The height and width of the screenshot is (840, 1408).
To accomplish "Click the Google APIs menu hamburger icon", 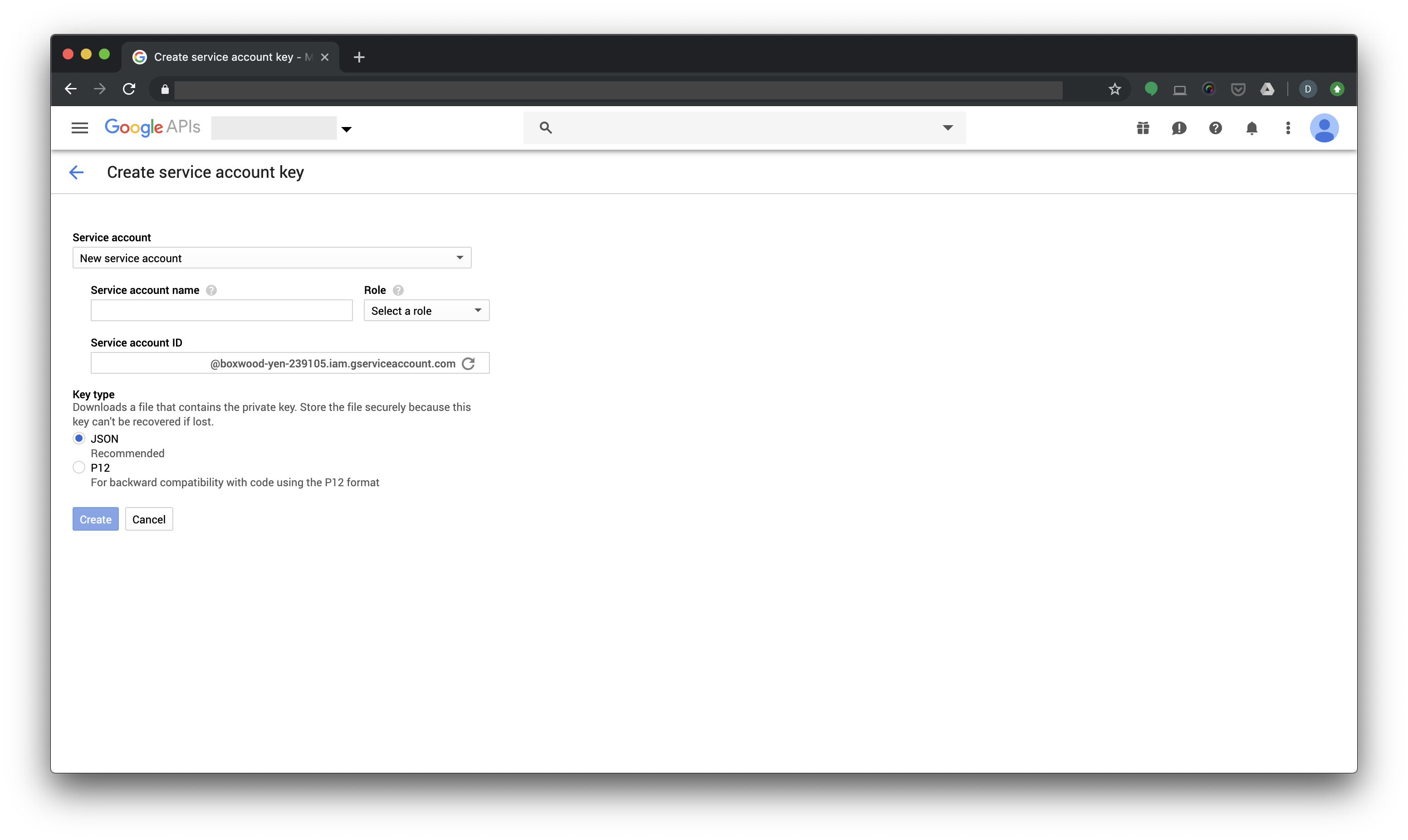I will (79, 127).
